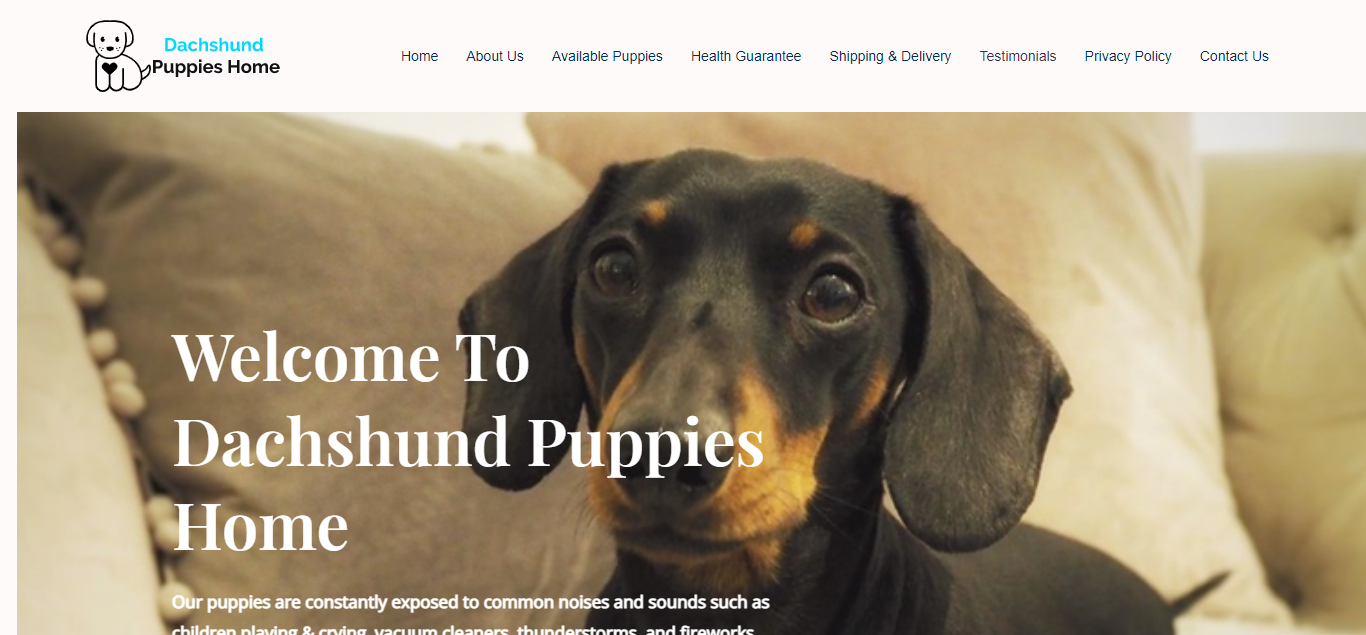Open Available Puppies in the navigation
This screenshot has width=1366, height=635.
pyautogui.click(x=607, y=56)
